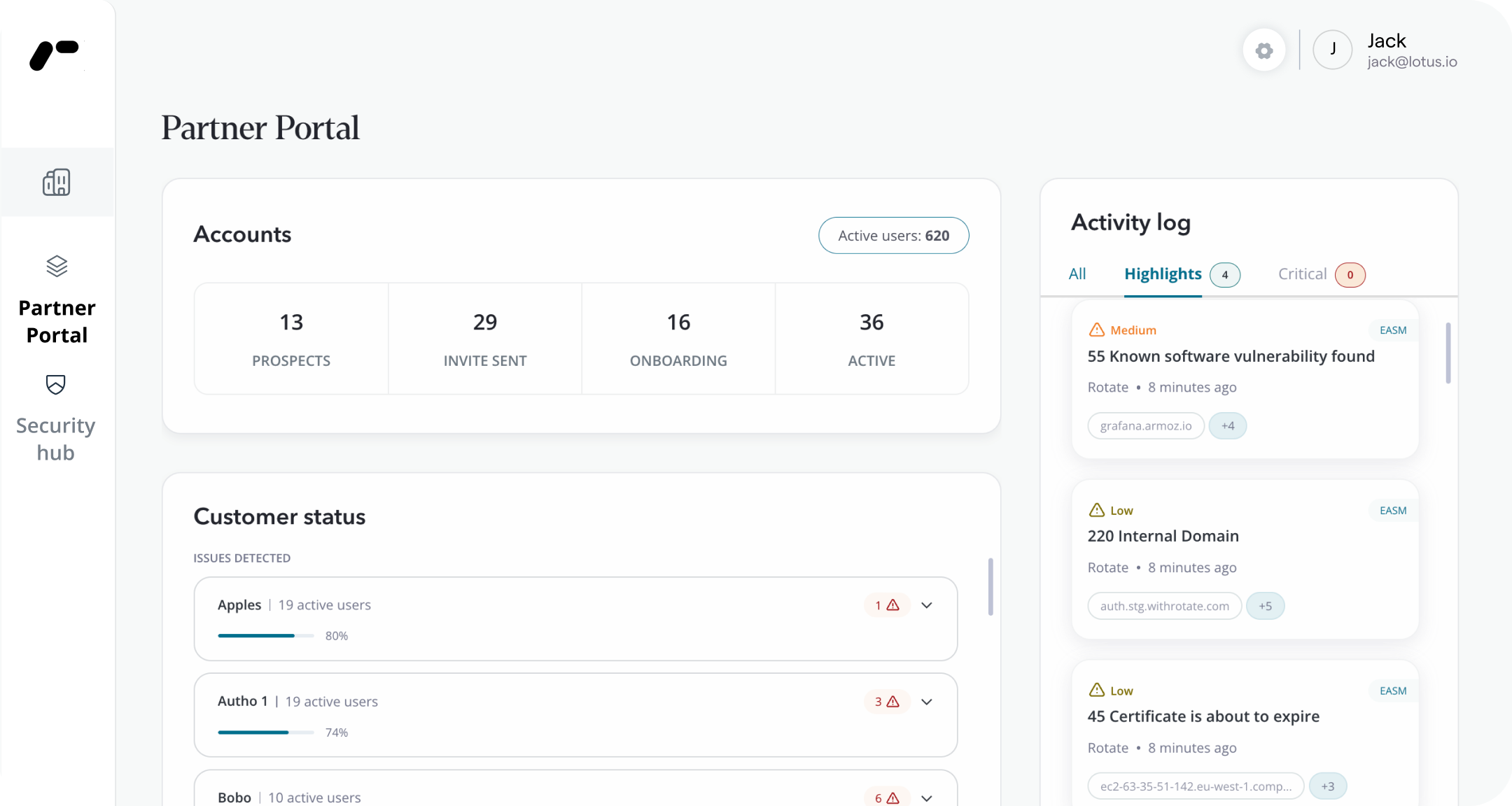This screenshot has width=1512, height=806.
Task: Switch to the Critical activity tab
Action: coord(1302,274)
